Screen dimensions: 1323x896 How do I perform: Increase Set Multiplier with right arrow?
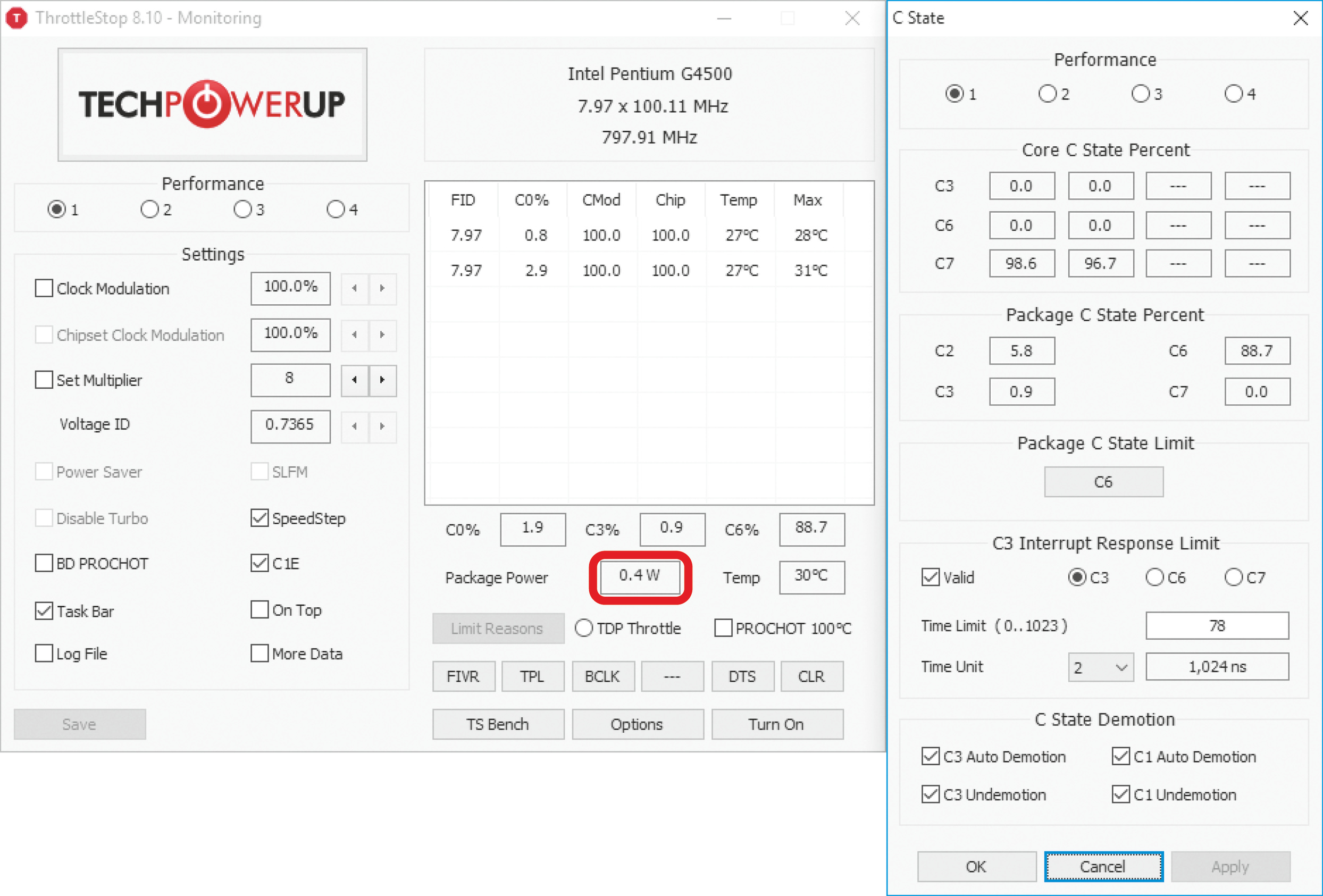[382, 380]
